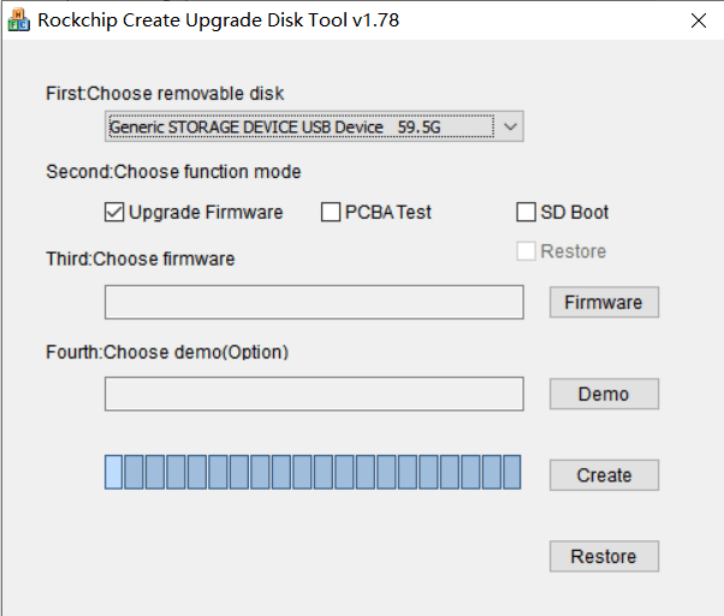Viewport: 724px width, 616px height.
Task: Click the Rockchip app icon in title bar
Action: pos(18,20)
